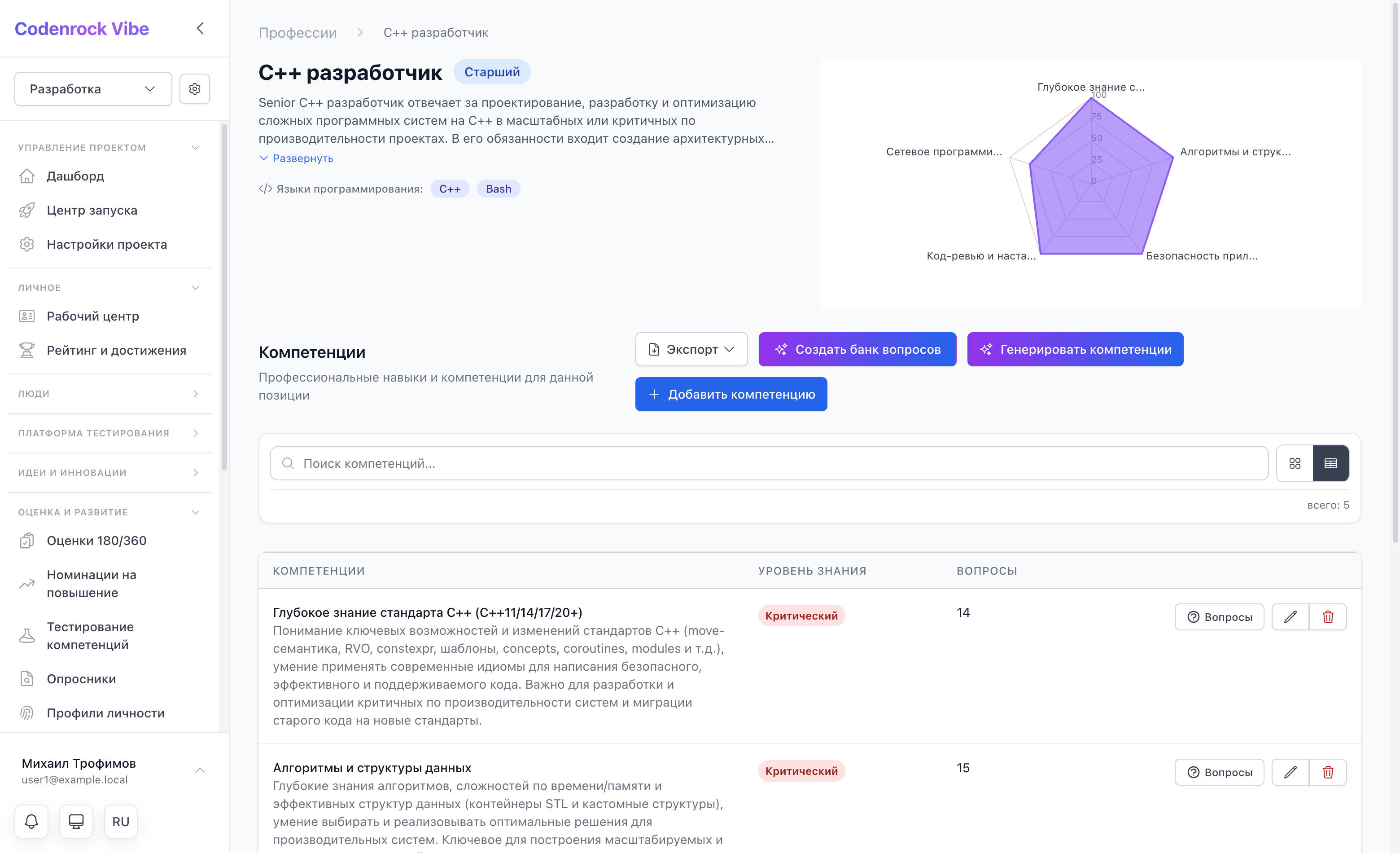Click the Bash language tag
The width and height of the screenshot is (1400, 853).
click(498, 189)
